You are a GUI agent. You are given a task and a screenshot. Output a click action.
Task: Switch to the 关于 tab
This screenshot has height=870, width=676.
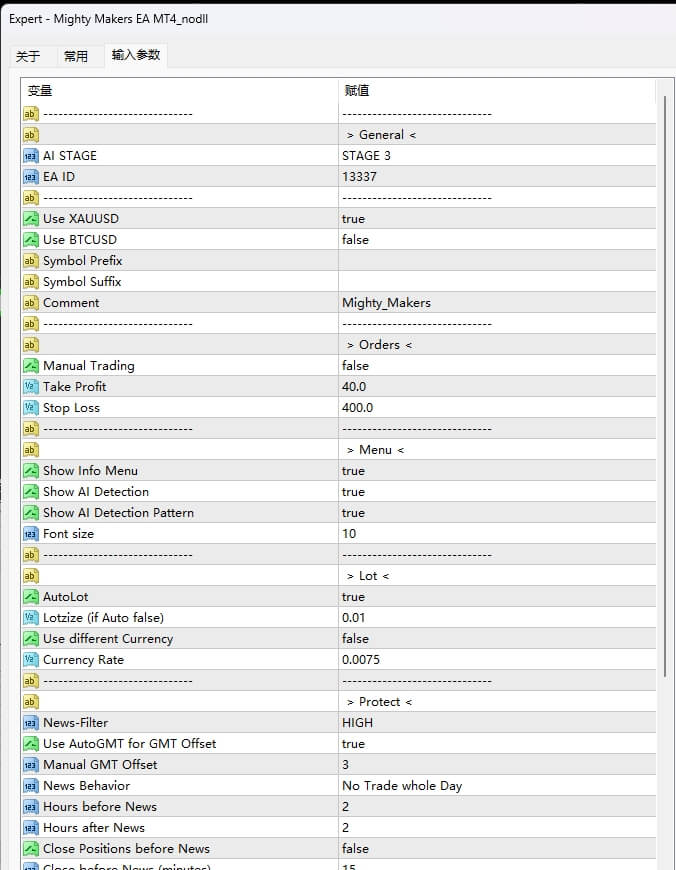28,56
